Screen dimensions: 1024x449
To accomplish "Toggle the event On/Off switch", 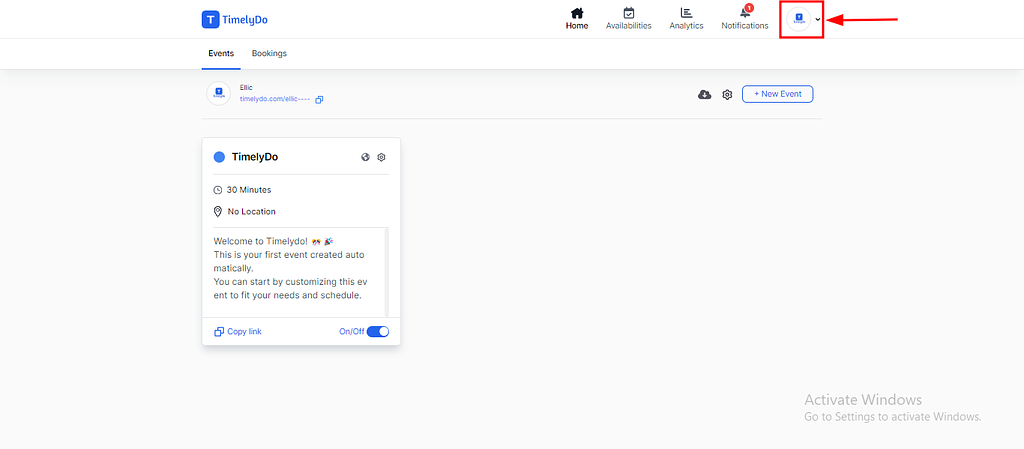I will click(x=377, y=332).
